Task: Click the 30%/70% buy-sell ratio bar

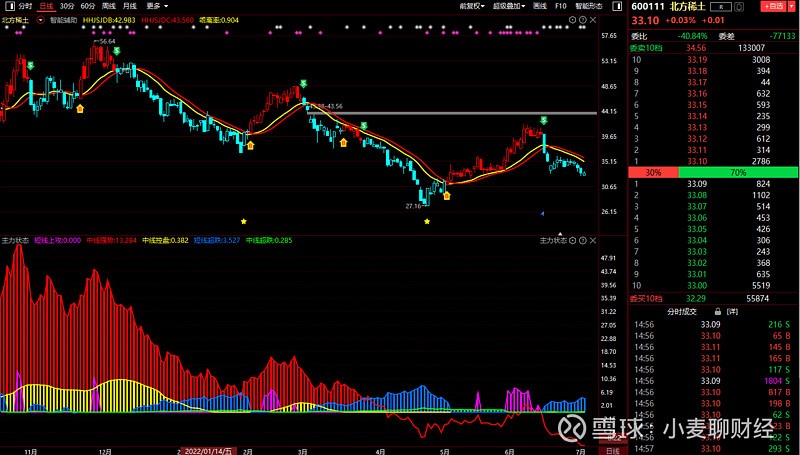Action: (712, 172)
